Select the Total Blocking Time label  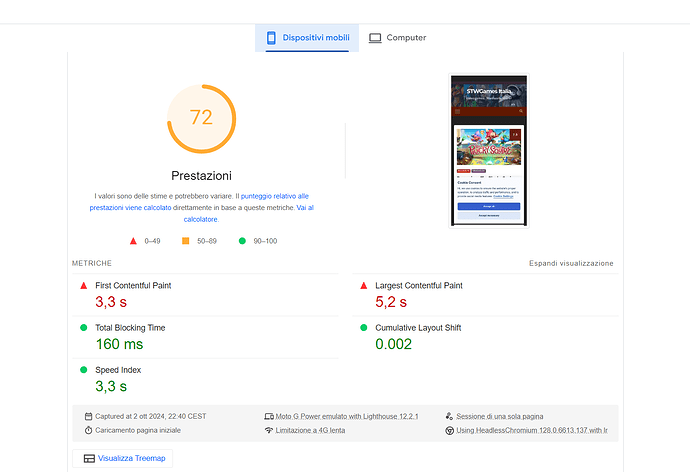tap(130, 328)
